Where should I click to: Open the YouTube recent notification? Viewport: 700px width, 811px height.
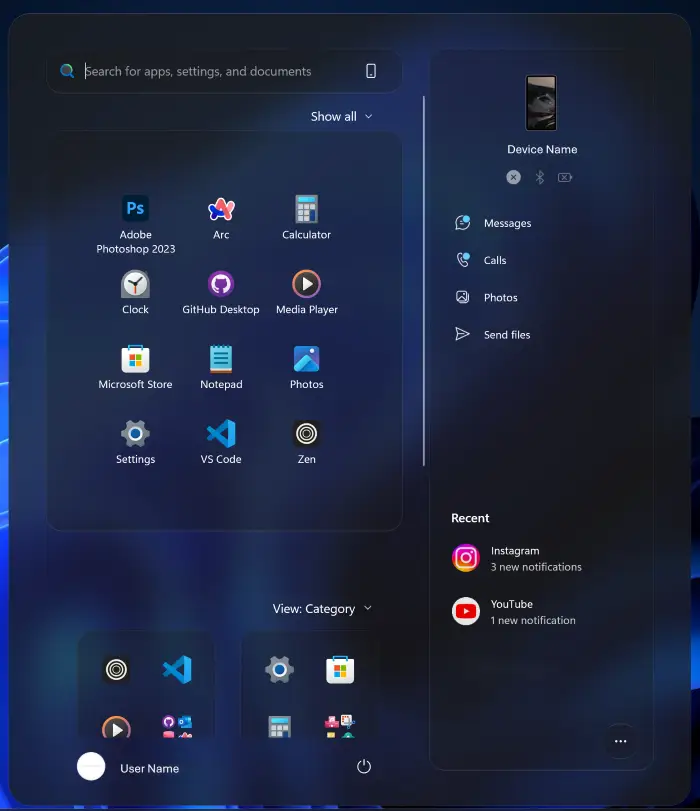(514, 612)
